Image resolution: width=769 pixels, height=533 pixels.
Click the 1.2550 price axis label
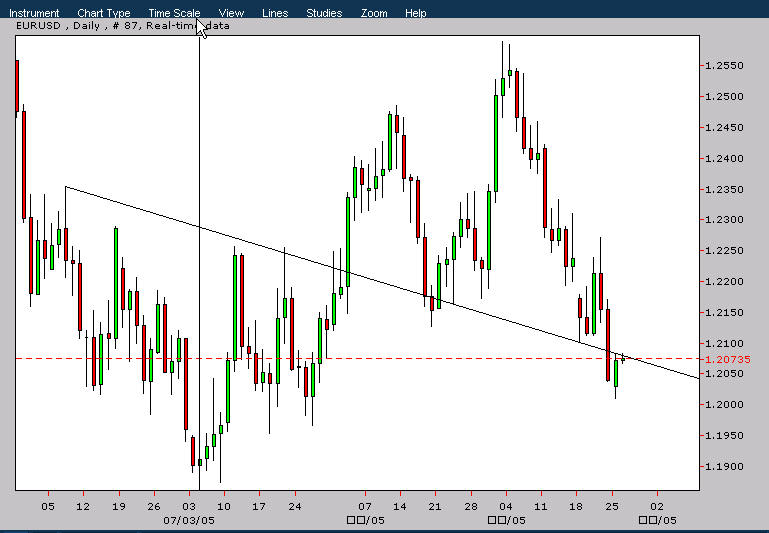pos(724,66)
